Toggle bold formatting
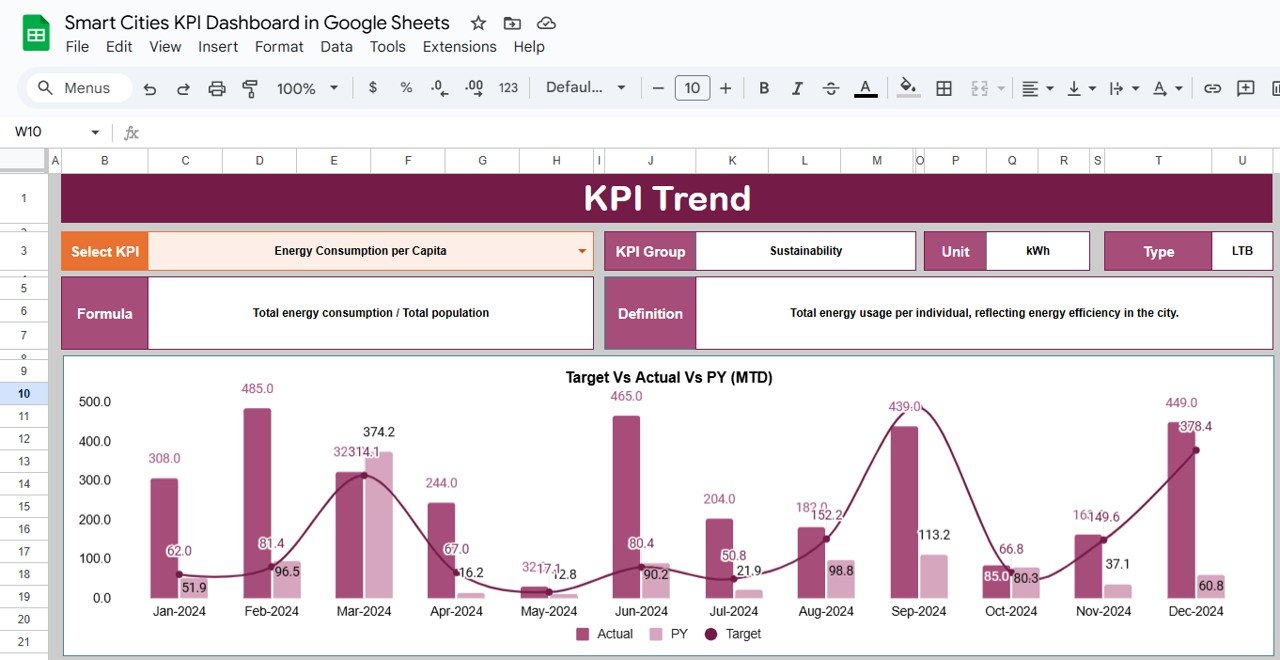 pos(764,88)
